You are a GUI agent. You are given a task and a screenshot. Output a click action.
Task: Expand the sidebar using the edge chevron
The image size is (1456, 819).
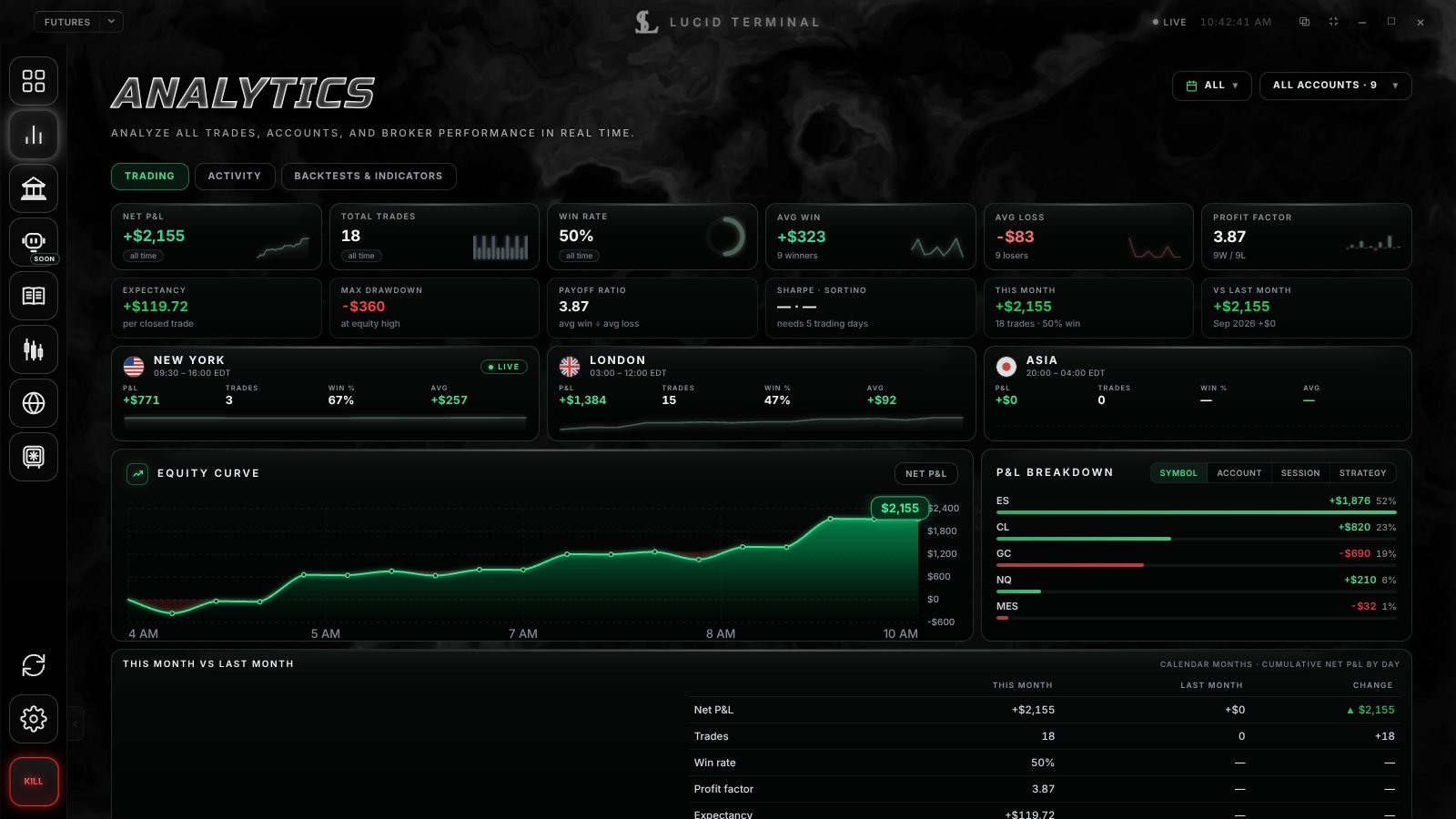click(x=76, y=724)
